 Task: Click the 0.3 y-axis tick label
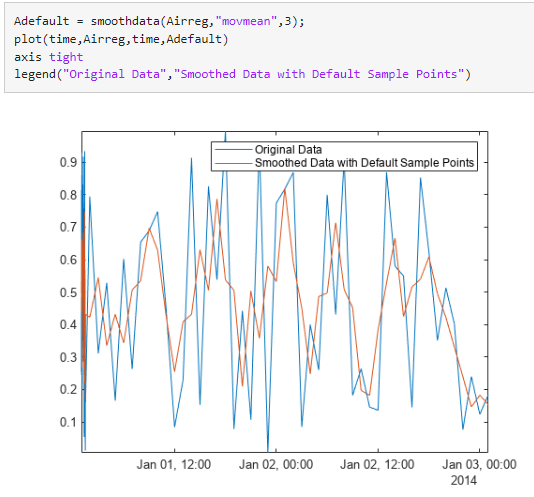tap(68, 357)
